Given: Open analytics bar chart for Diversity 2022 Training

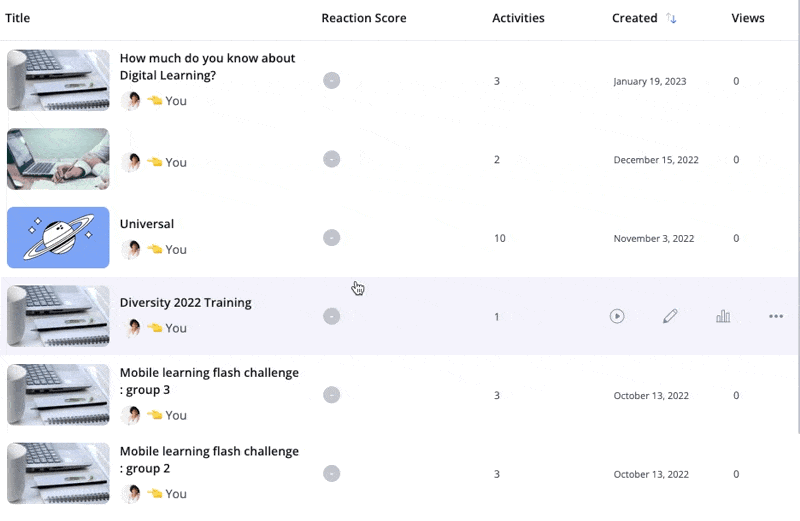Looking at the screenshot, I should (723, 316).
